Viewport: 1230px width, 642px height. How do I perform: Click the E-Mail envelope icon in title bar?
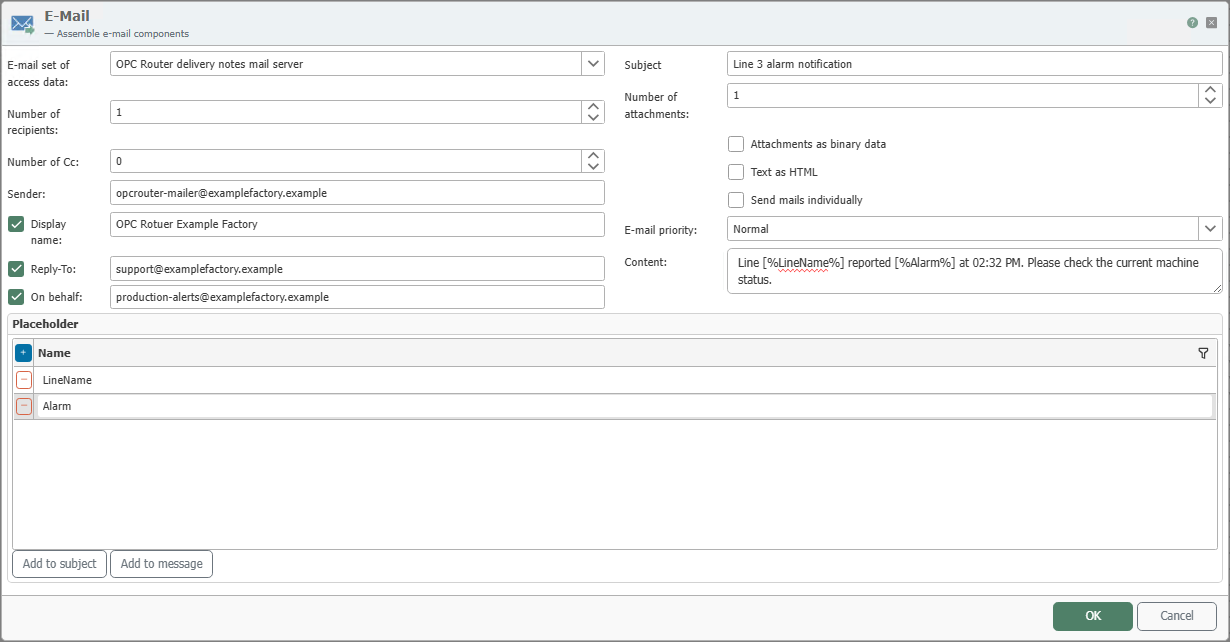(x=23, y=24)
